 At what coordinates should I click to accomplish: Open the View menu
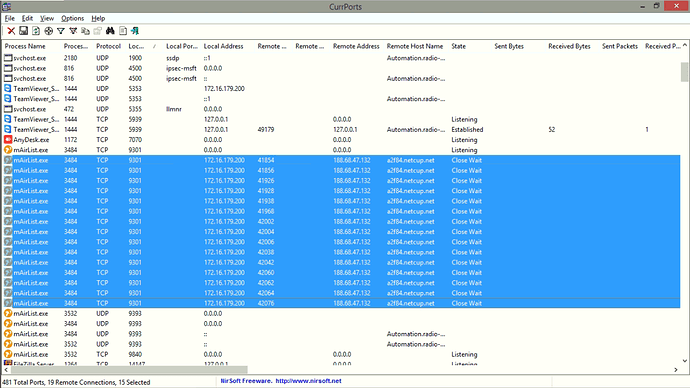(x=47, y=18)
